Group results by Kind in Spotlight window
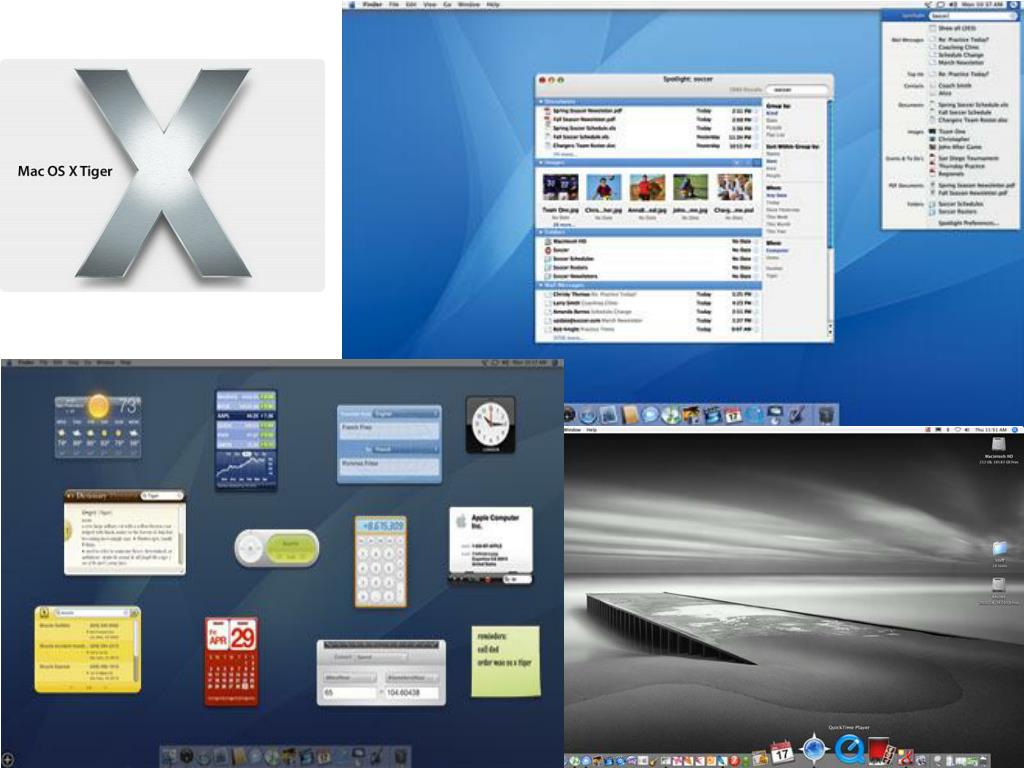The image size is (1024, 768). [772, 113]
